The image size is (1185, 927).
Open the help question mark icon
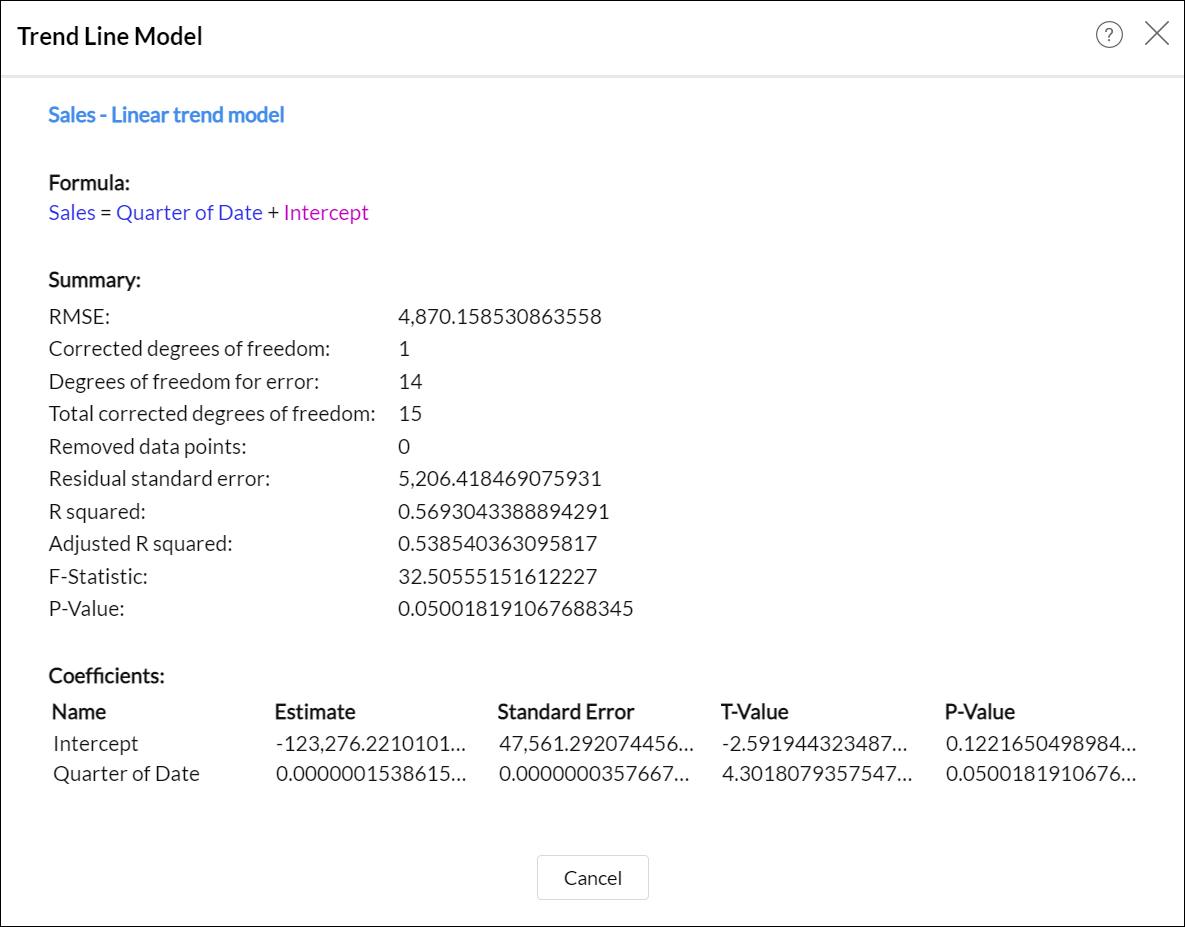pyautogui.click(x=1109, y=36)
